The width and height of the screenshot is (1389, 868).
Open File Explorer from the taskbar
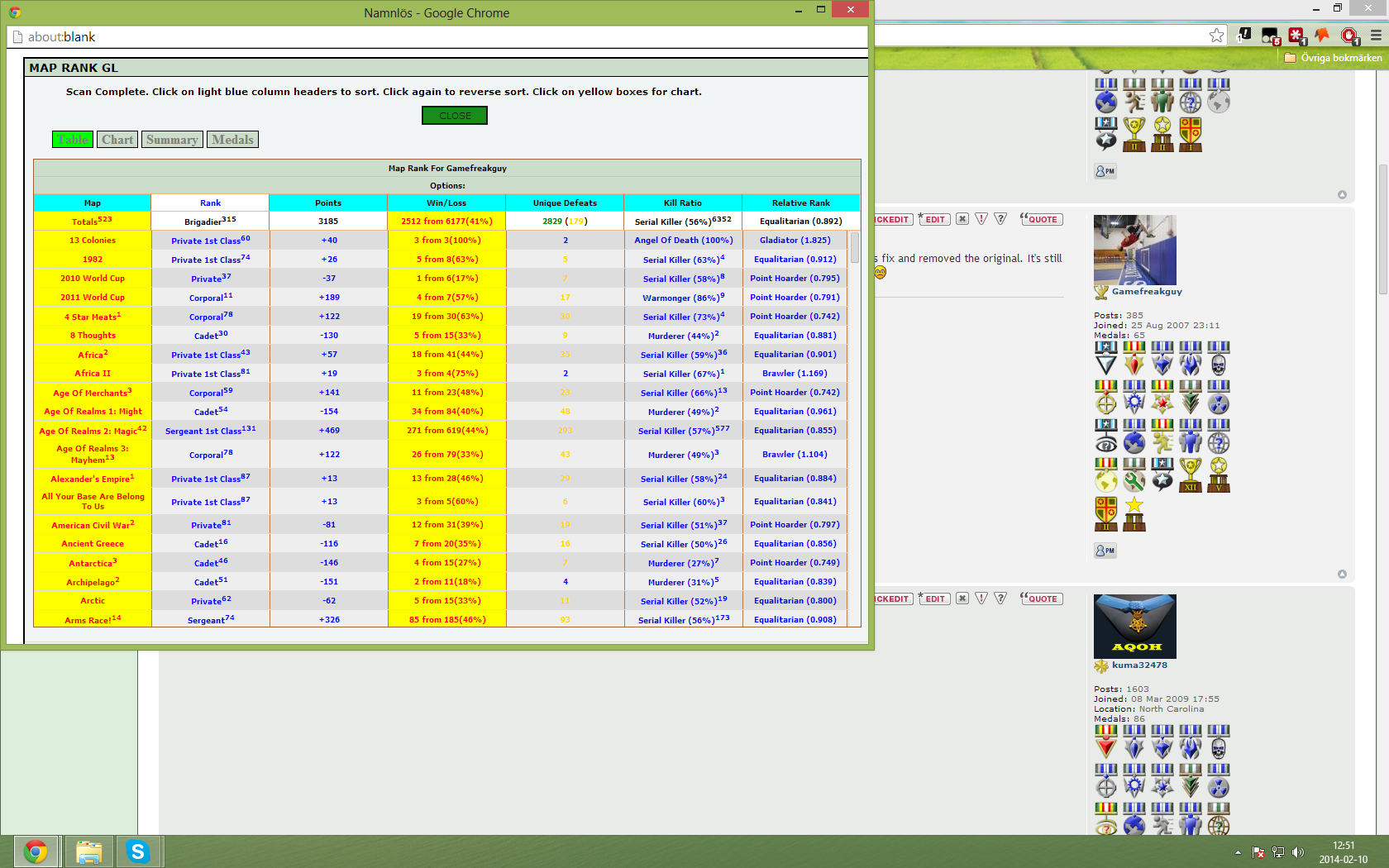pos(88,851)
